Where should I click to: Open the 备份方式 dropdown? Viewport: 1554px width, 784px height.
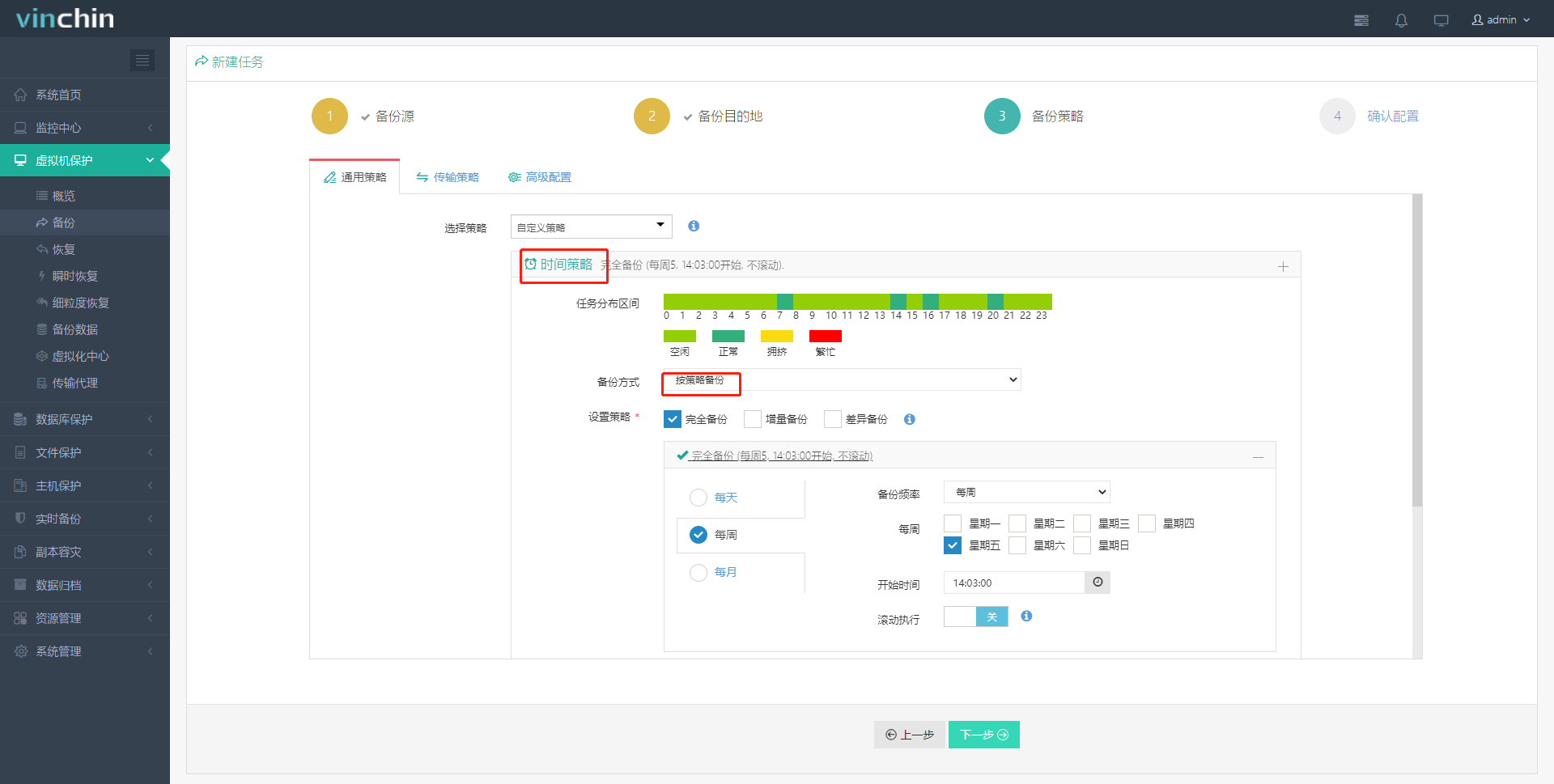pyautogui.click(x=843, y=379)
